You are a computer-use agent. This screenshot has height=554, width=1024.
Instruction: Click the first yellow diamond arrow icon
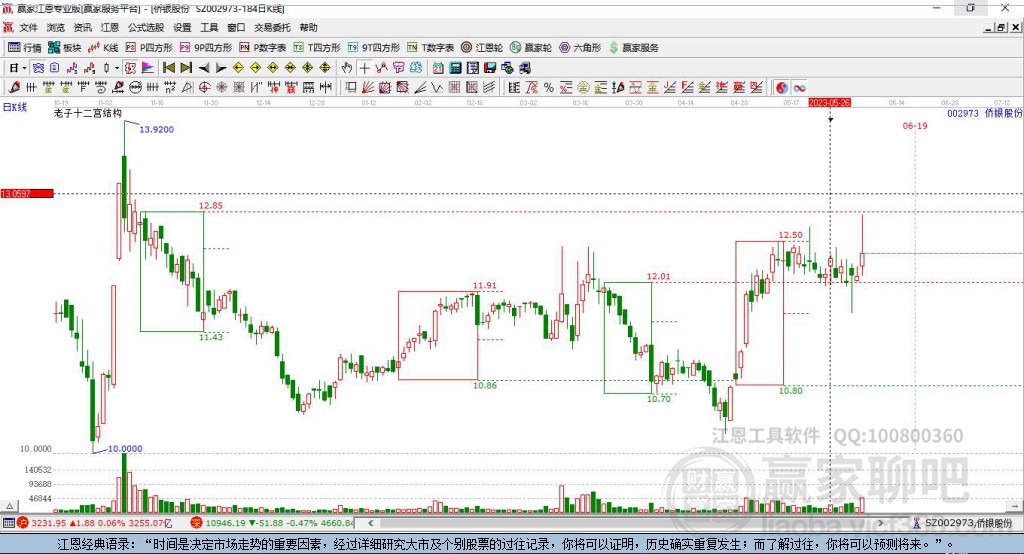coord(238,68)
